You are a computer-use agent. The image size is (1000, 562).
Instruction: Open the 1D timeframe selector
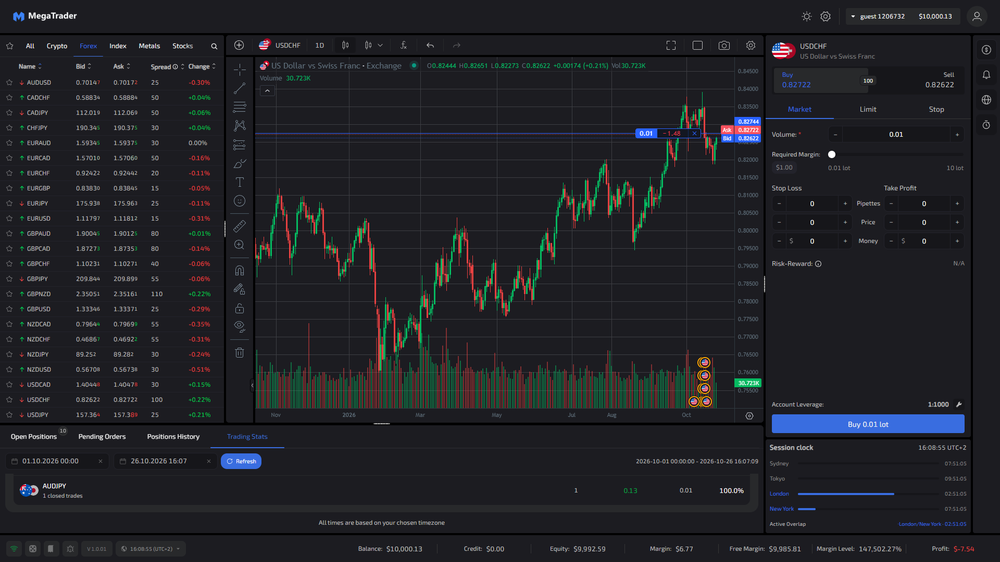point(320,45)
